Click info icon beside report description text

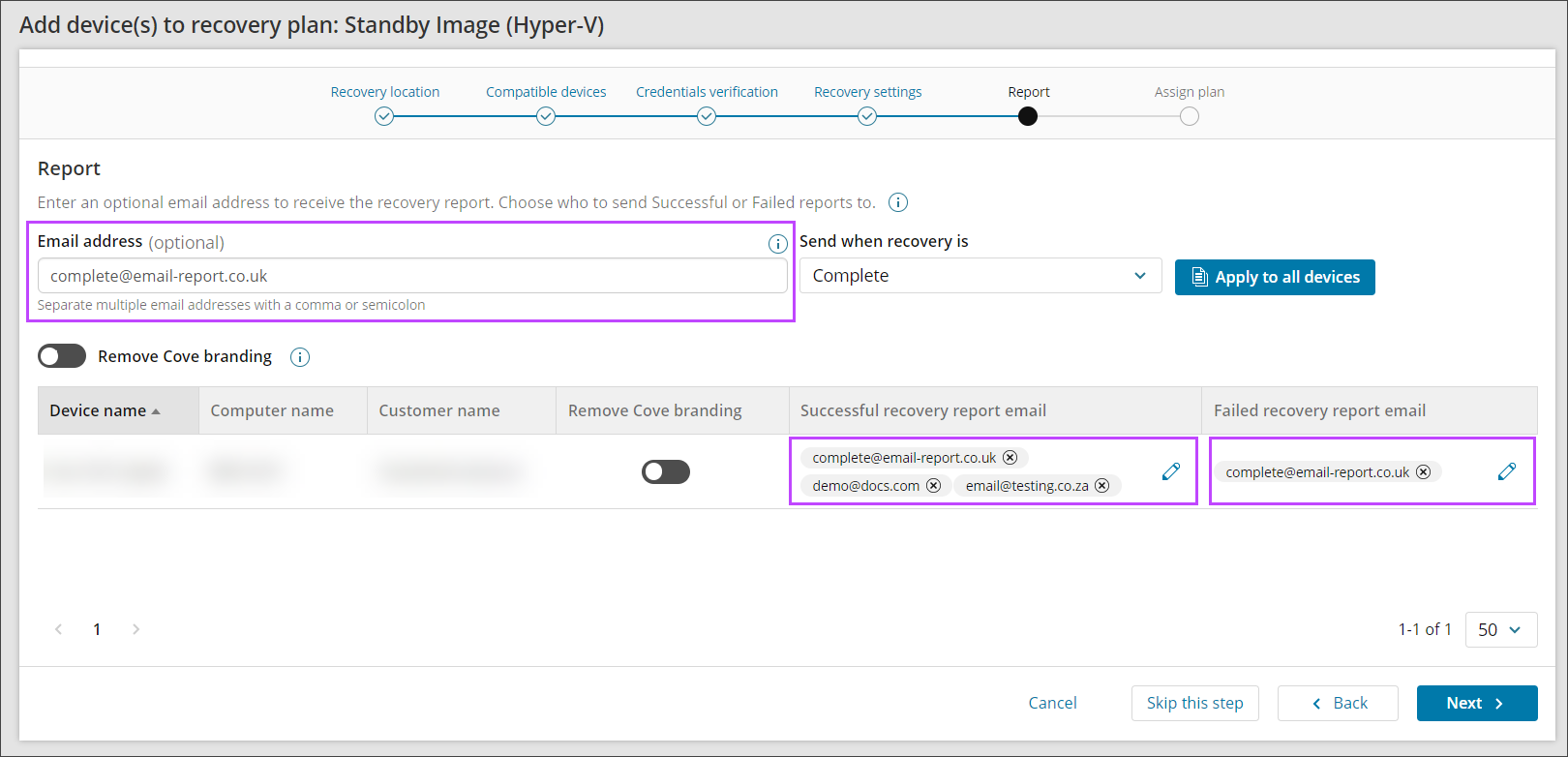pos(898,202)
